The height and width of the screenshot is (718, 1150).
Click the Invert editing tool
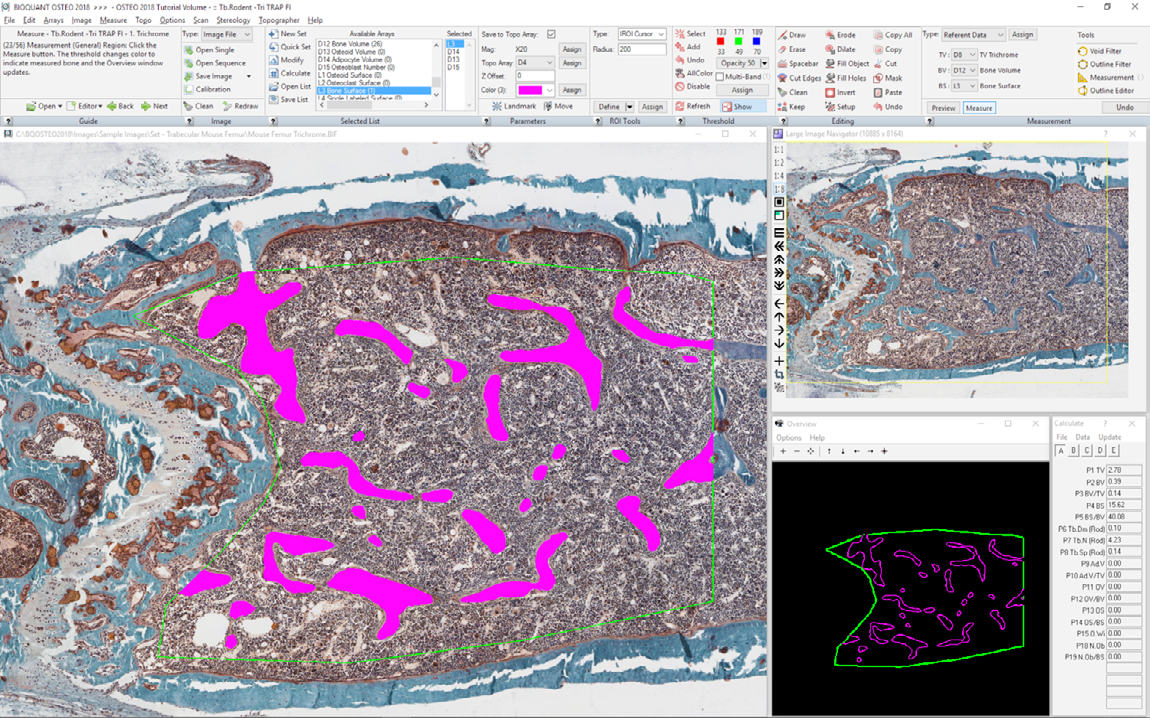pos(840,92)
